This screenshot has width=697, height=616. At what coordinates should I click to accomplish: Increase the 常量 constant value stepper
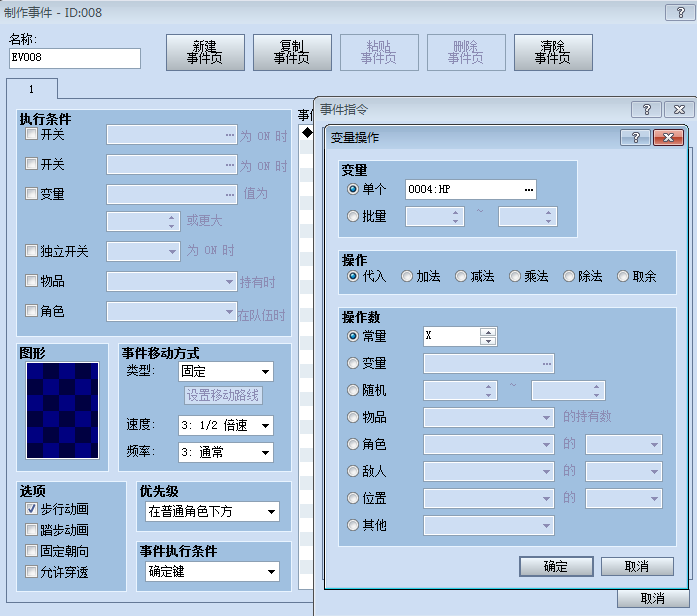[488, 332]
